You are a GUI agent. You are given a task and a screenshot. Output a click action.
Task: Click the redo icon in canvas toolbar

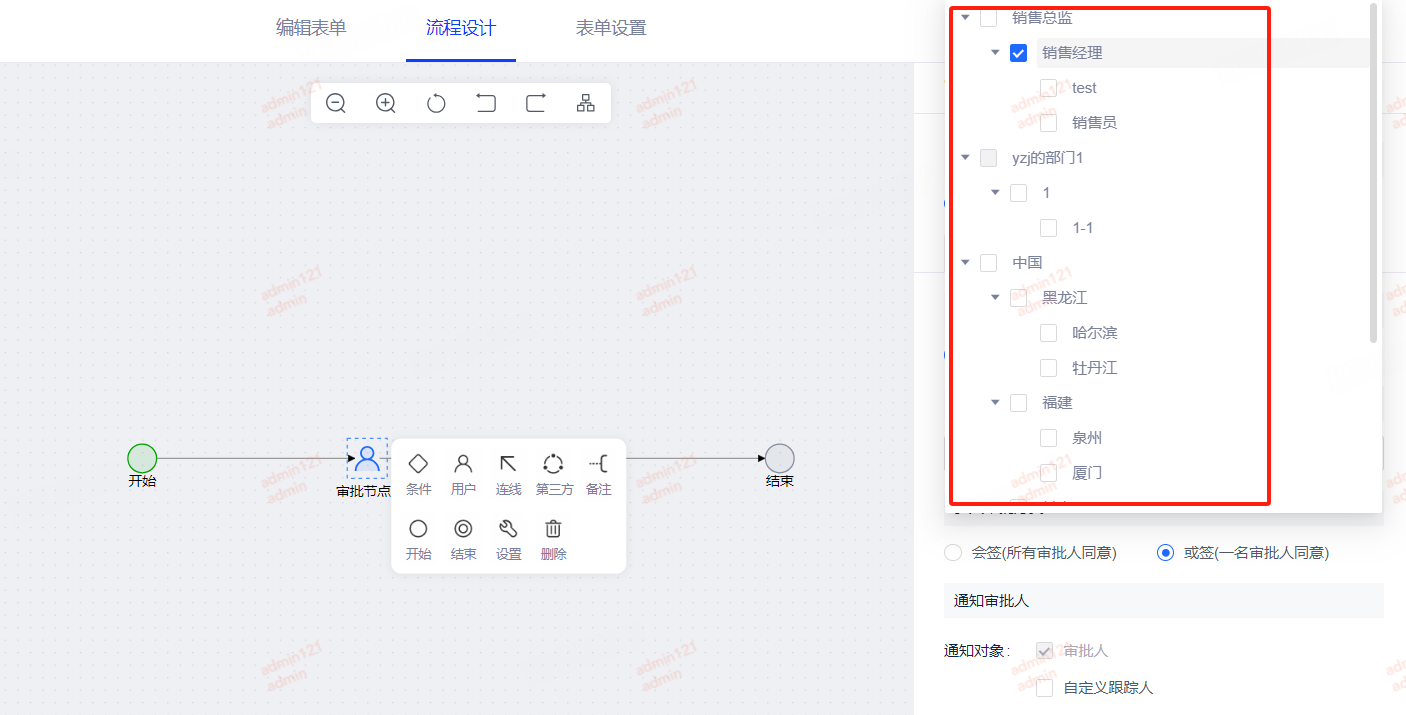tap(536, 103)
